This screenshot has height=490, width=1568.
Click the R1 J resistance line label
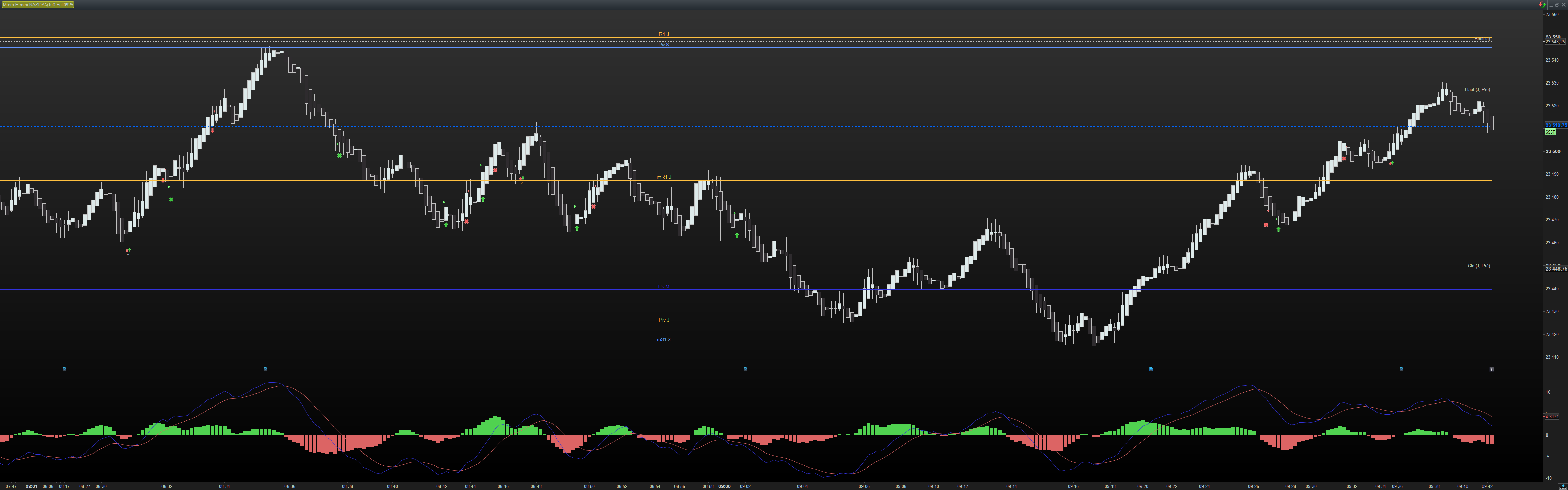(x=664, y=34)
